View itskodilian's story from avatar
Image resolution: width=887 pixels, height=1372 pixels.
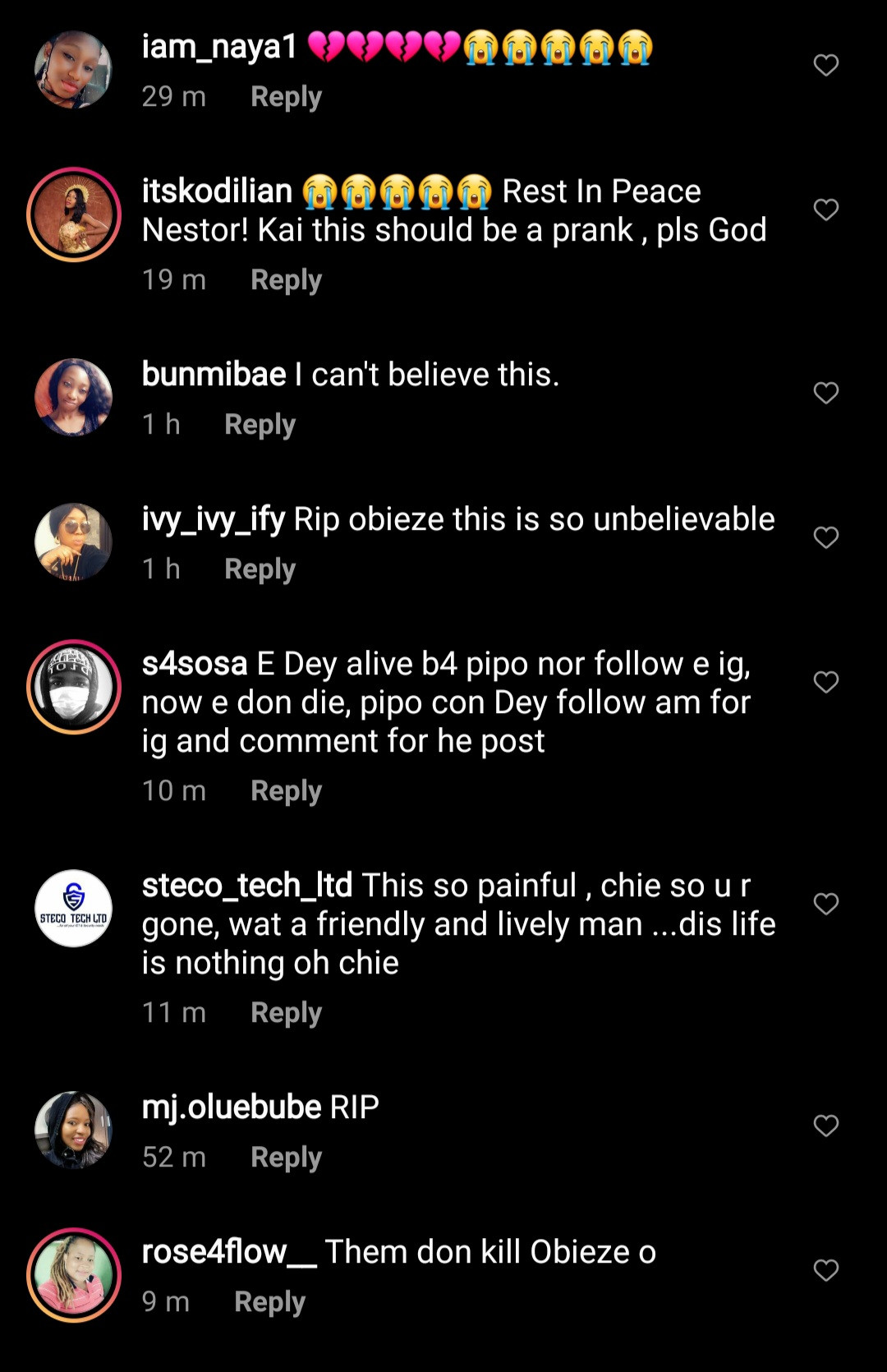click(74, 214)
